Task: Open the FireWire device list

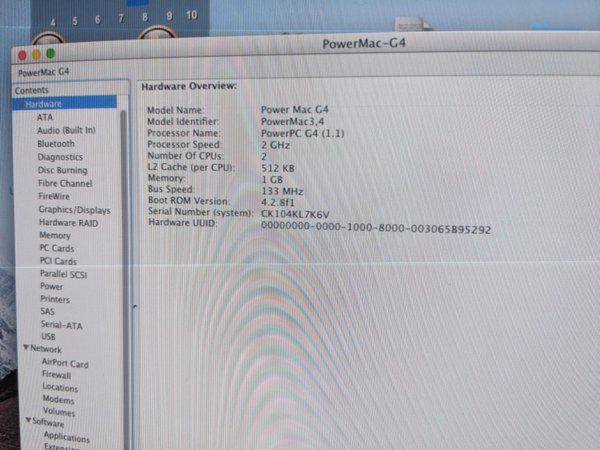Action: click(x=54, y=197)
